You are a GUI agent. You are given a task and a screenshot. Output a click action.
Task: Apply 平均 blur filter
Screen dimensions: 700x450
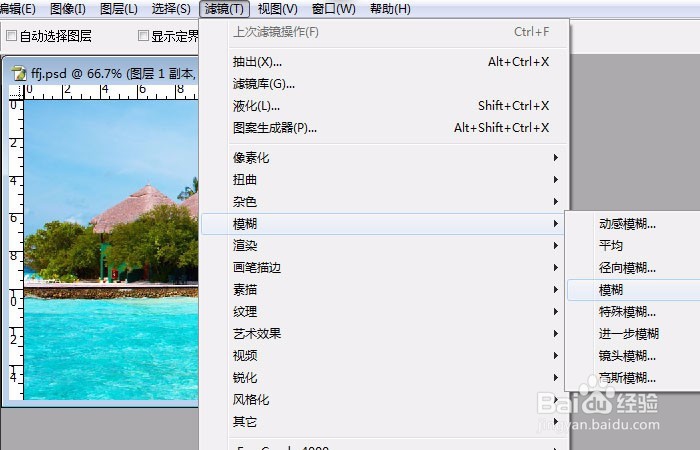tap(633, 246)
